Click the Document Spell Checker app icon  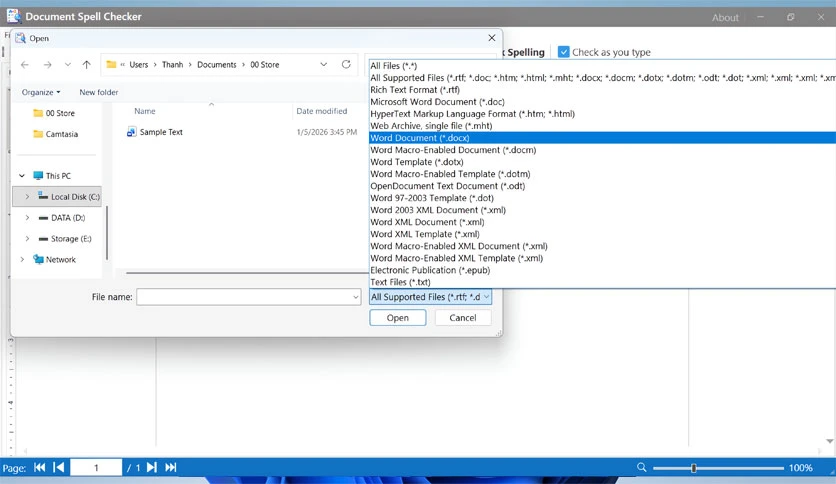pyautogui.click(x=14, y=16)
